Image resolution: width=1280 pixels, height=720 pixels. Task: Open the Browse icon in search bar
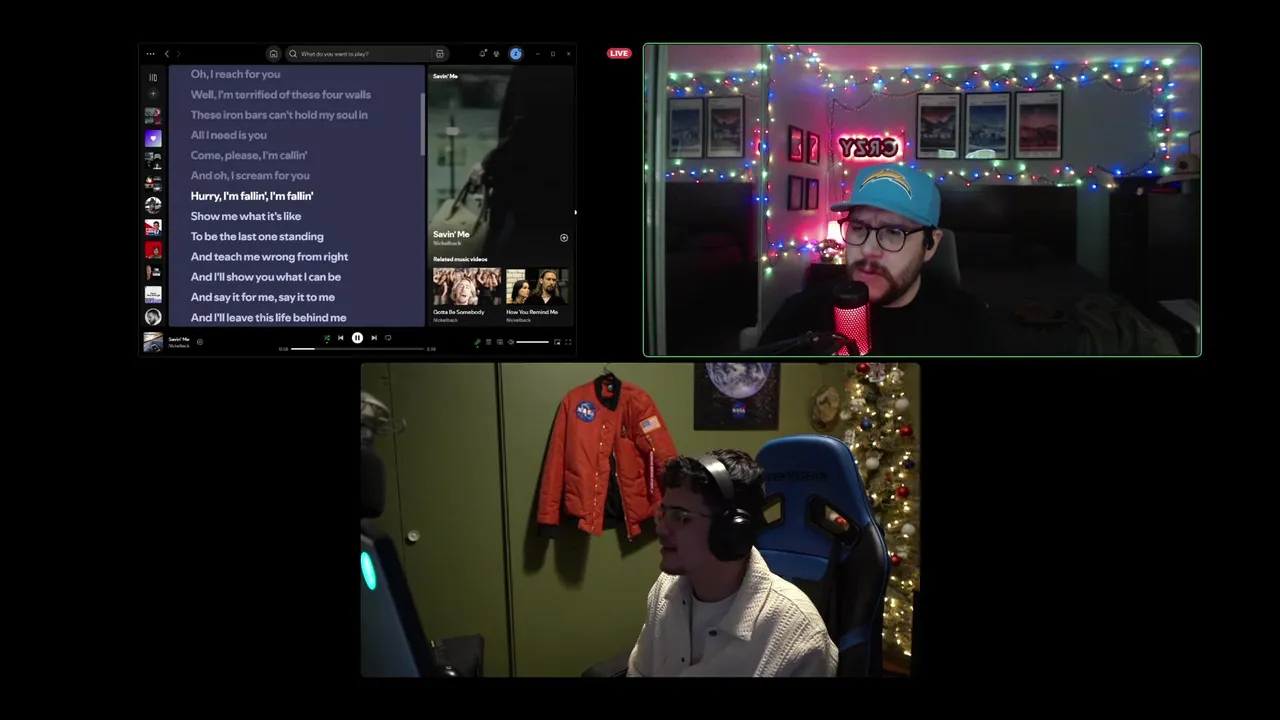pos(439,54)
